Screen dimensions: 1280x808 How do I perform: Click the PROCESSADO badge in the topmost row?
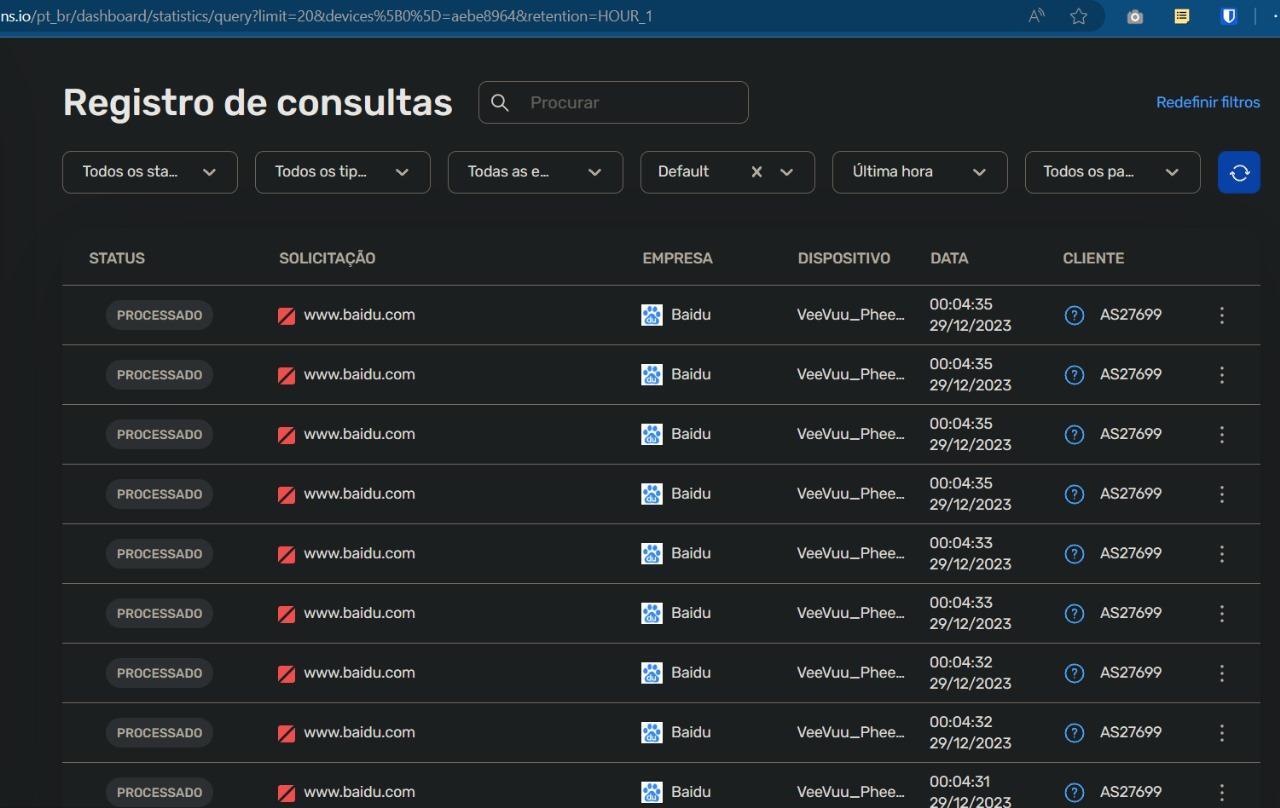pyautogui.click(x=159, y=315)
